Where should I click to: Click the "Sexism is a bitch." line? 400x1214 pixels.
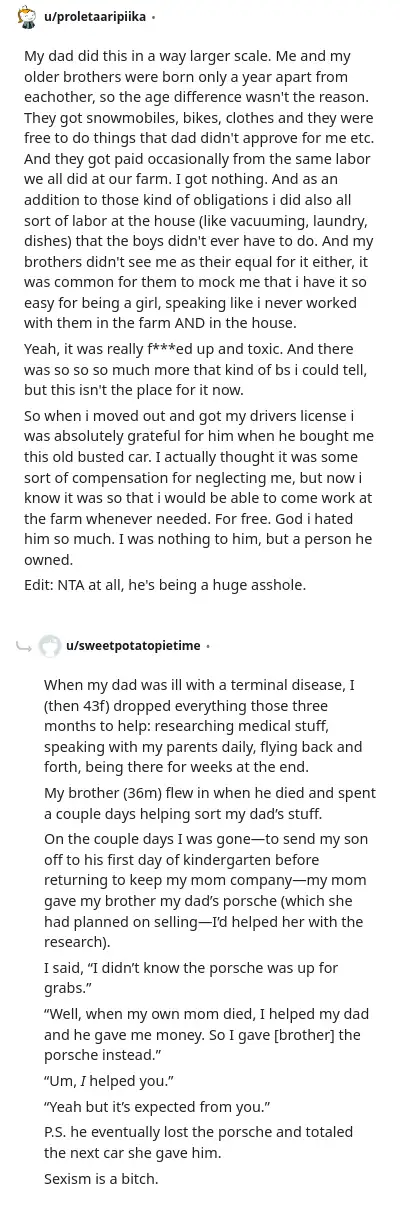pos(101,1179)
